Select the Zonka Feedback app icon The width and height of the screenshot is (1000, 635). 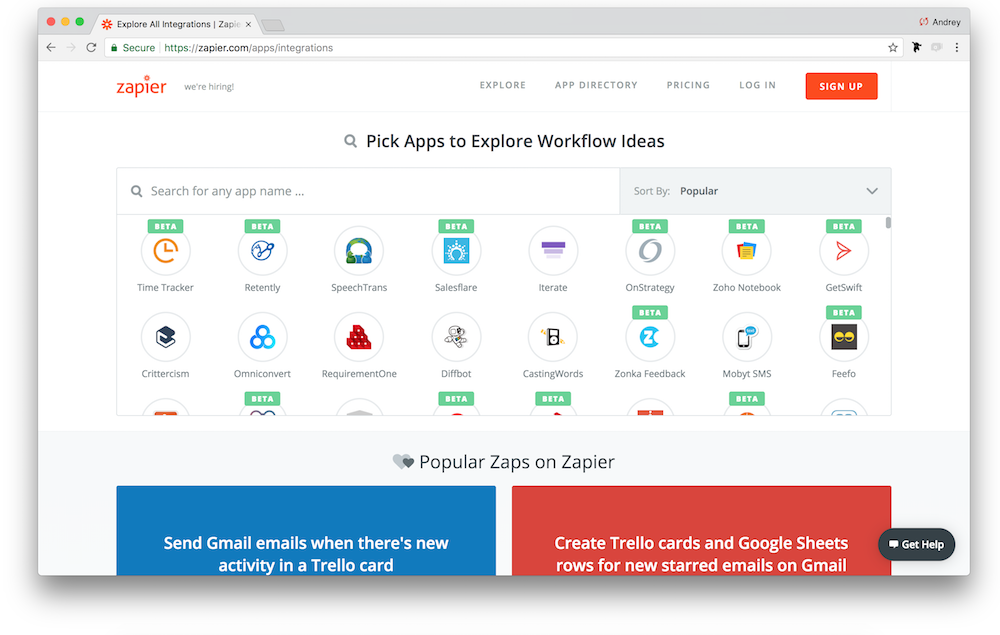click(650, 337)
